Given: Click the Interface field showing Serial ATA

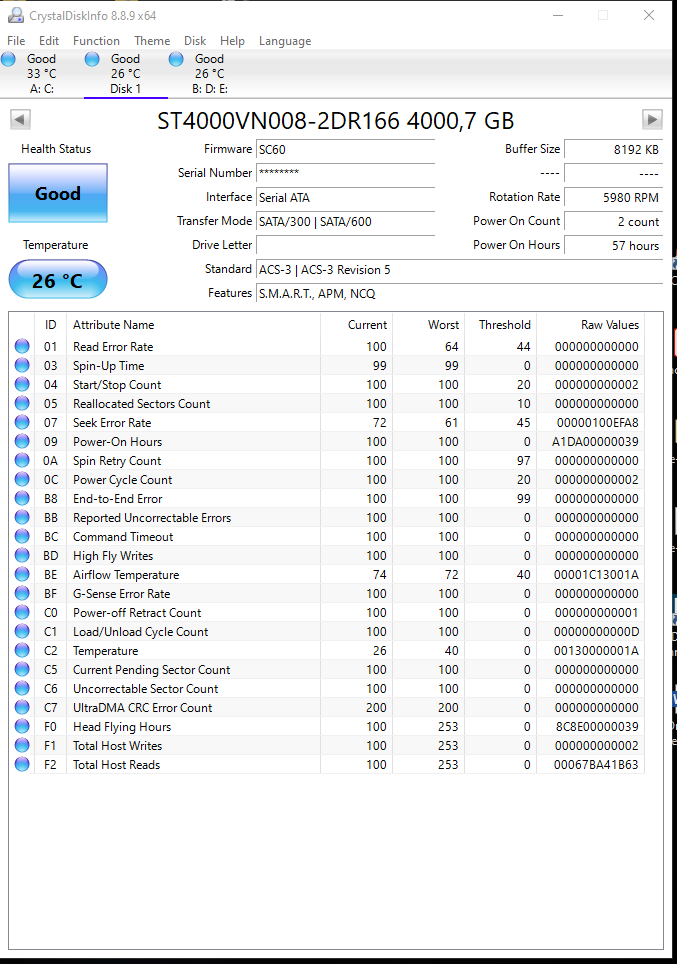Looking at the screenshot, I should (x=346, y=197).
